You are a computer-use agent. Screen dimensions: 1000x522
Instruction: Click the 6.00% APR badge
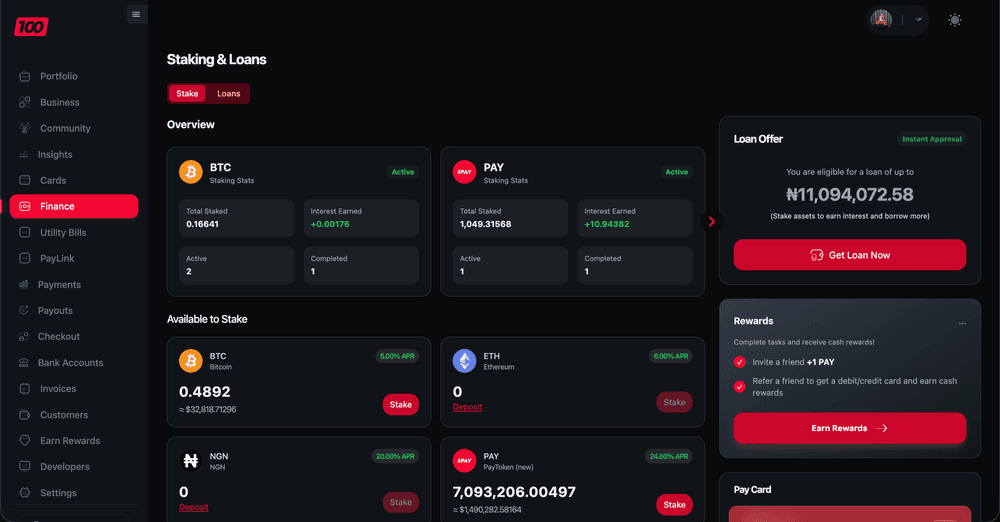670,356
